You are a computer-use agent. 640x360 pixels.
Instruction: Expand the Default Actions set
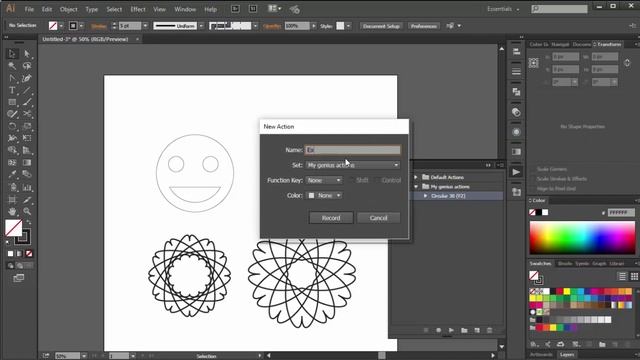point(416,177)
